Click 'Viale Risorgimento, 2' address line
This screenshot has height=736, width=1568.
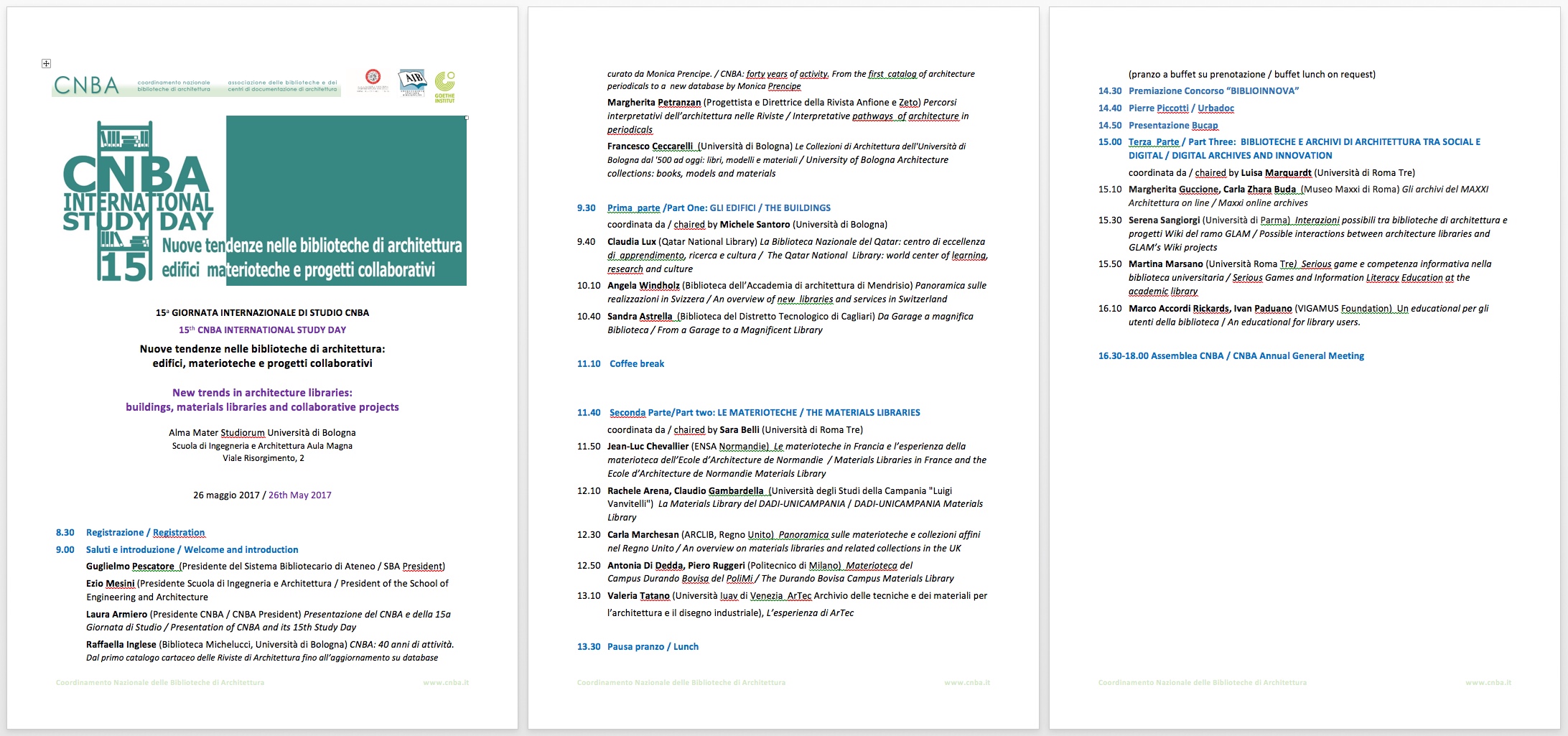263,458
